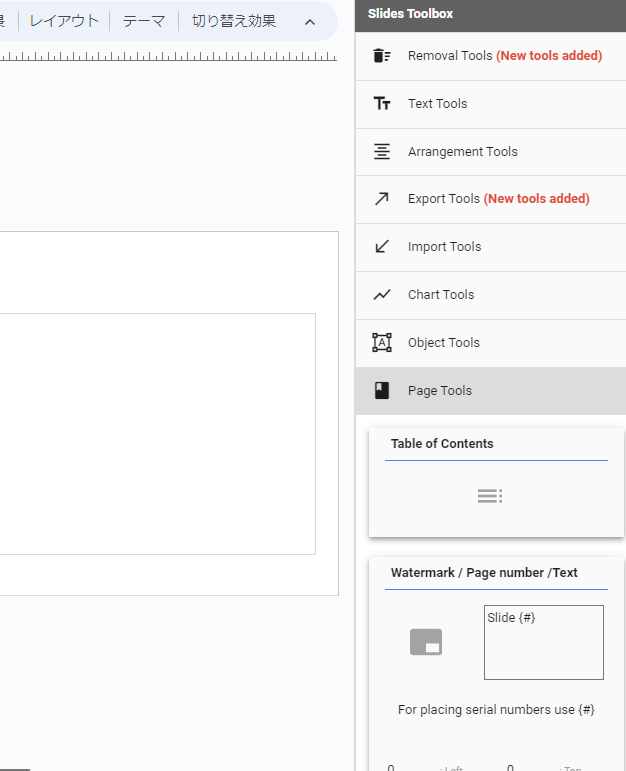Click the watermark placement icon
This screenshot has height=771, width=626.
426,643
